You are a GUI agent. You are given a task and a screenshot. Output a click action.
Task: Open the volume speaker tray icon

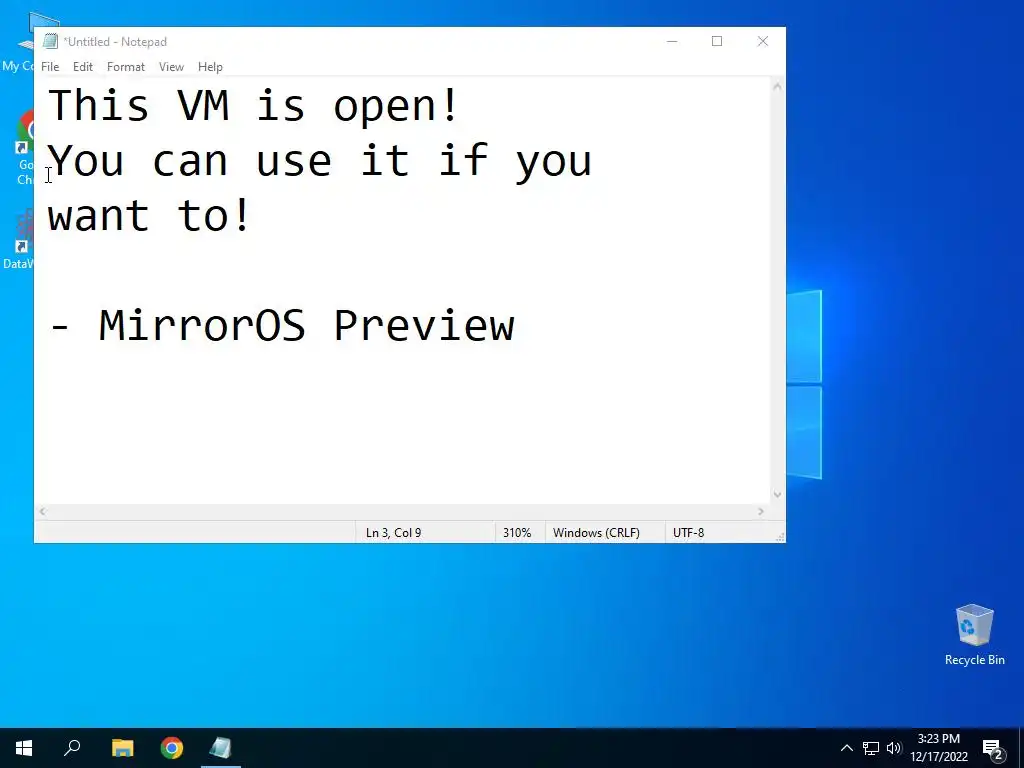tap(894, 748)
